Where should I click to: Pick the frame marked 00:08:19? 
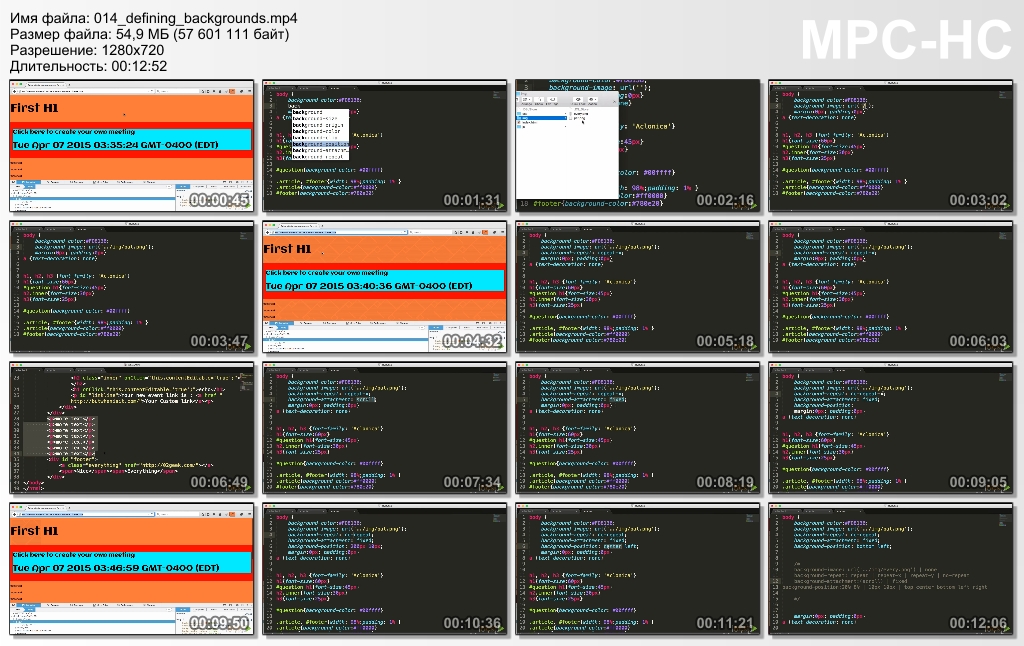[638, 428]
